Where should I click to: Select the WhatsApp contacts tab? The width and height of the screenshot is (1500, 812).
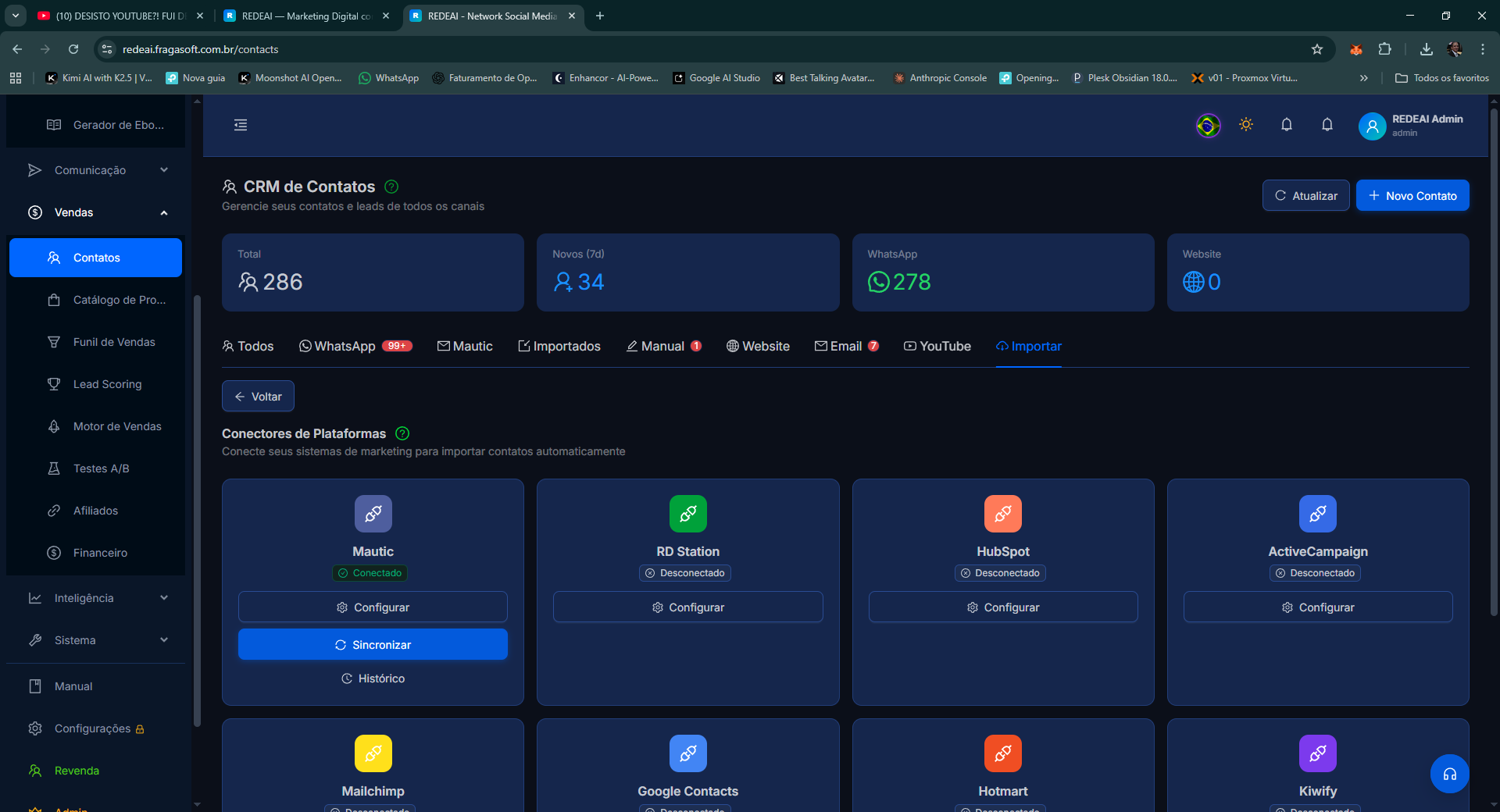click(355, 346)
